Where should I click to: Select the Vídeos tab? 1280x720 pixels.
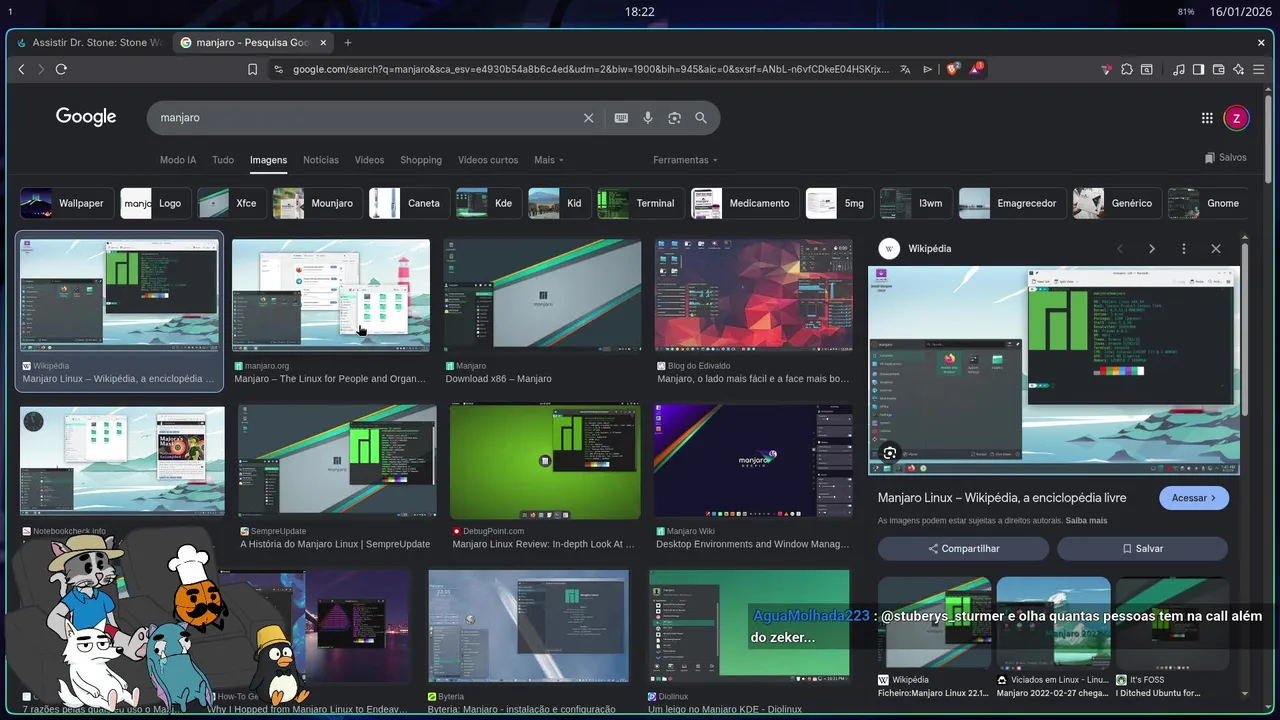pyautogui.click(x=369, y=160)
